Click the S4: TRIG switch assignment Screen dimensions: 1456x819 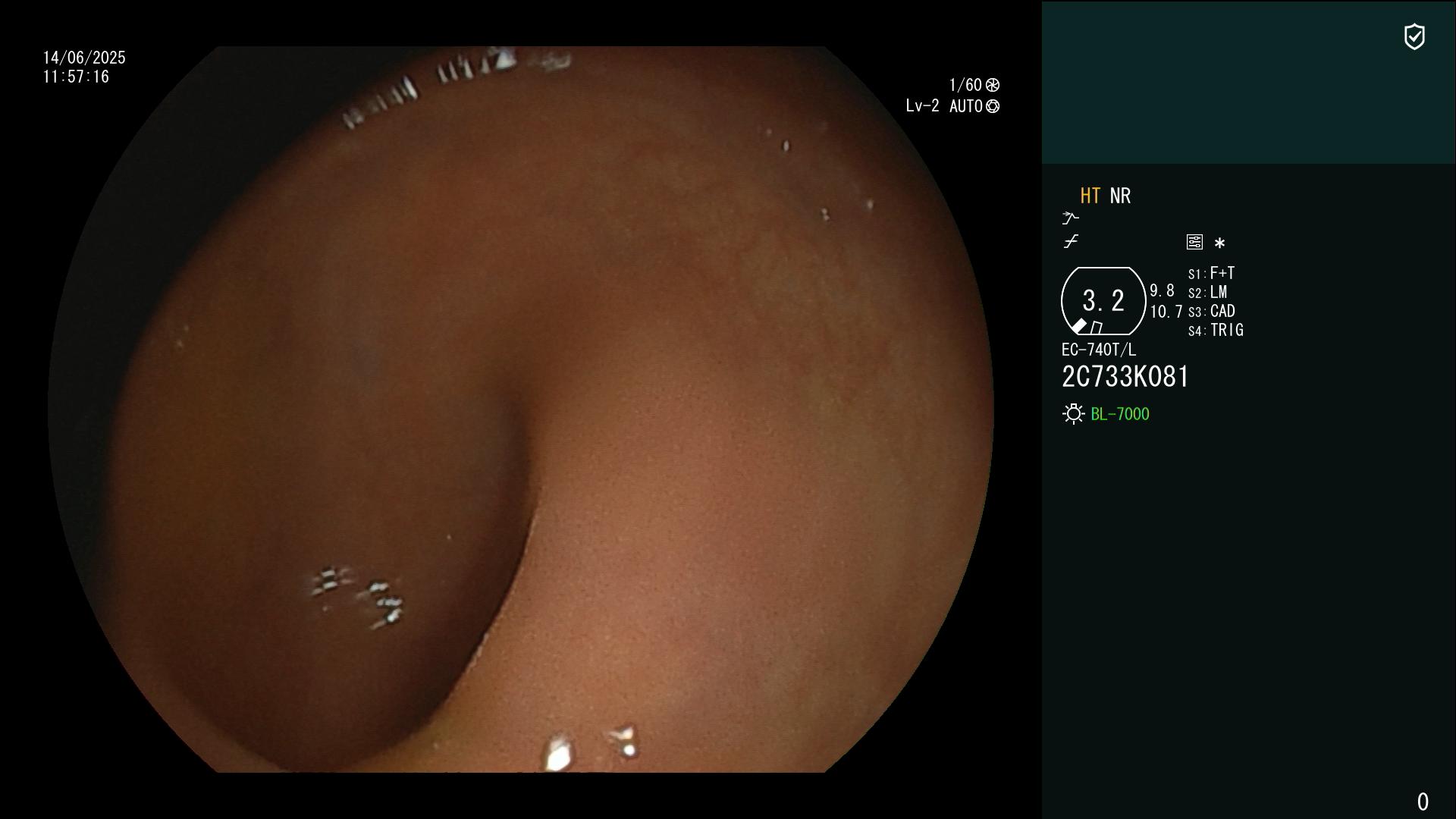pyautogui.click(x=1216, y=330)
